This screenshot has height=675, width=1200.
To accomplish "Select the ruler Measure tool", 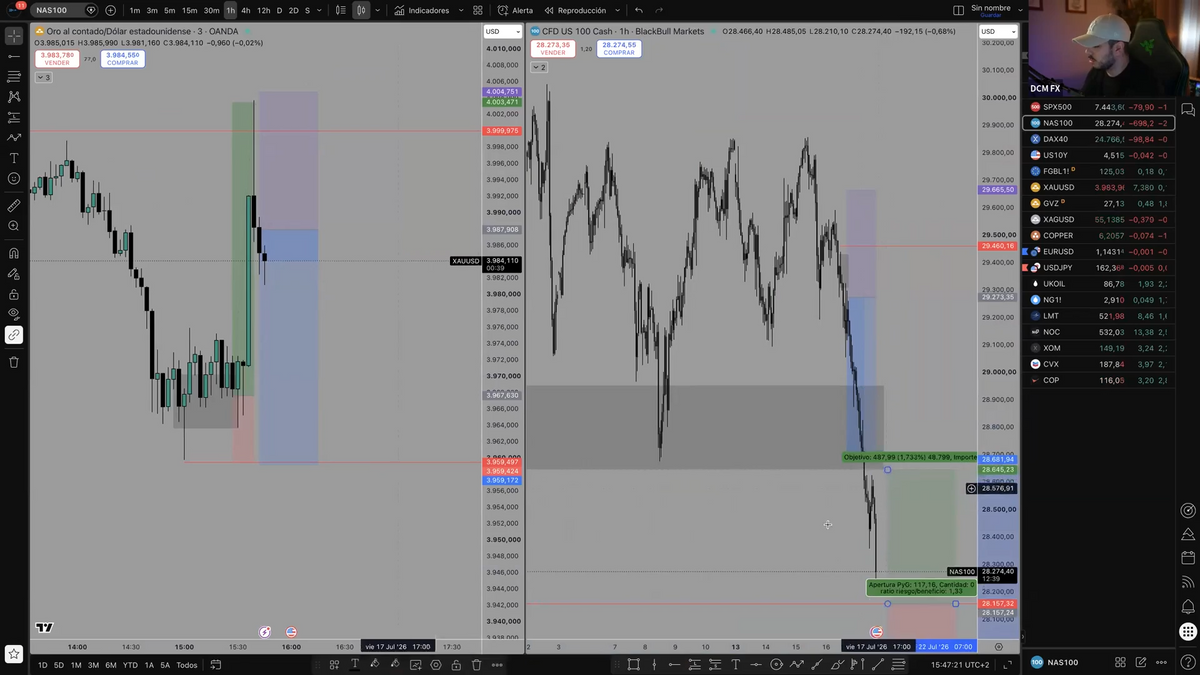I will [14, 205].
